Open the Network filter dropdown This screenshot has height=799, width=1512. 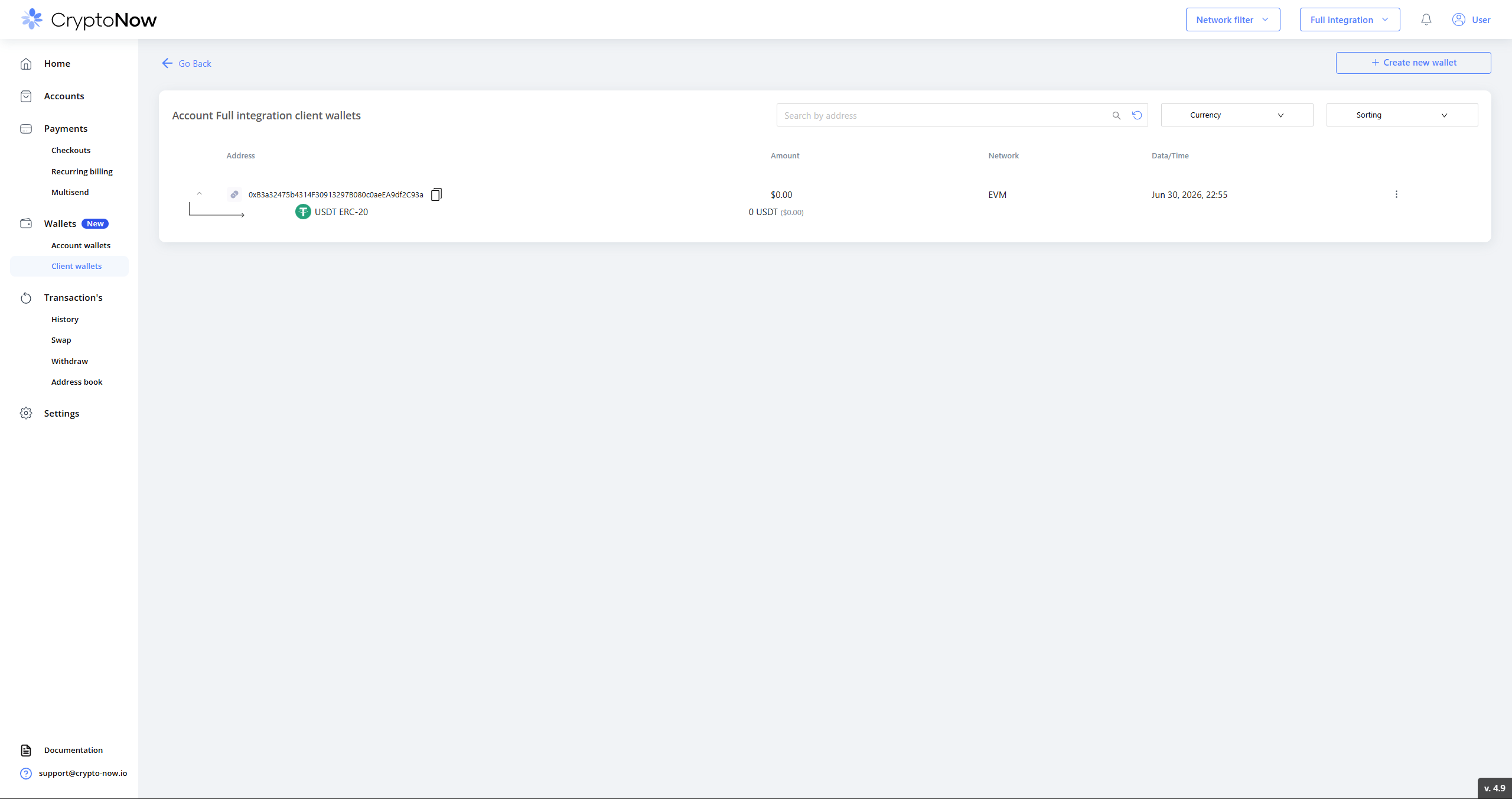coord(1233,20)
